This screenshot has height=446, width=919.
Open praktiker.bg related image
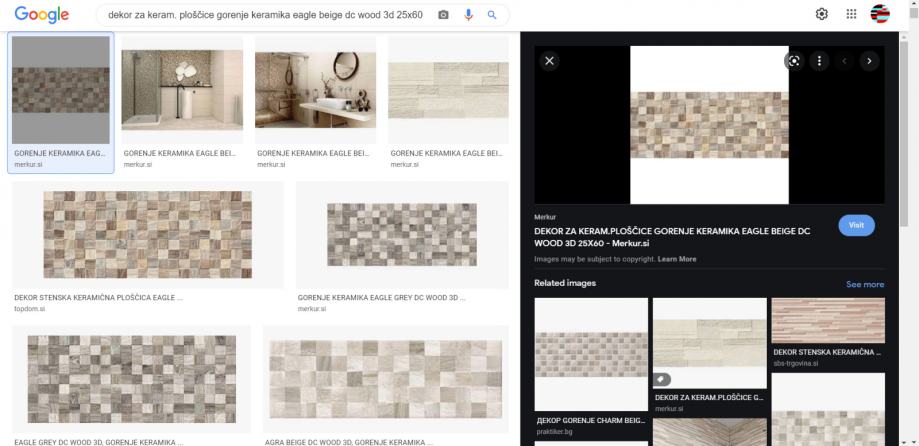590,354
